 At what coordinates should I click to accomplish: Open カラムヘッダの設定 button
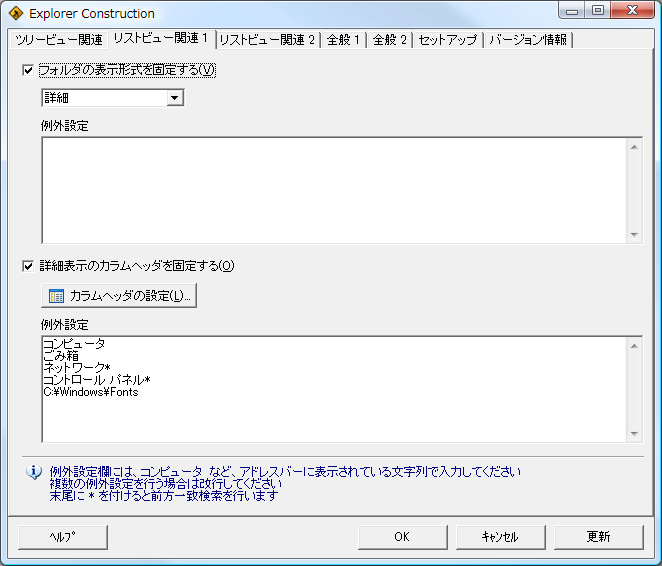[x=119, y=295]
